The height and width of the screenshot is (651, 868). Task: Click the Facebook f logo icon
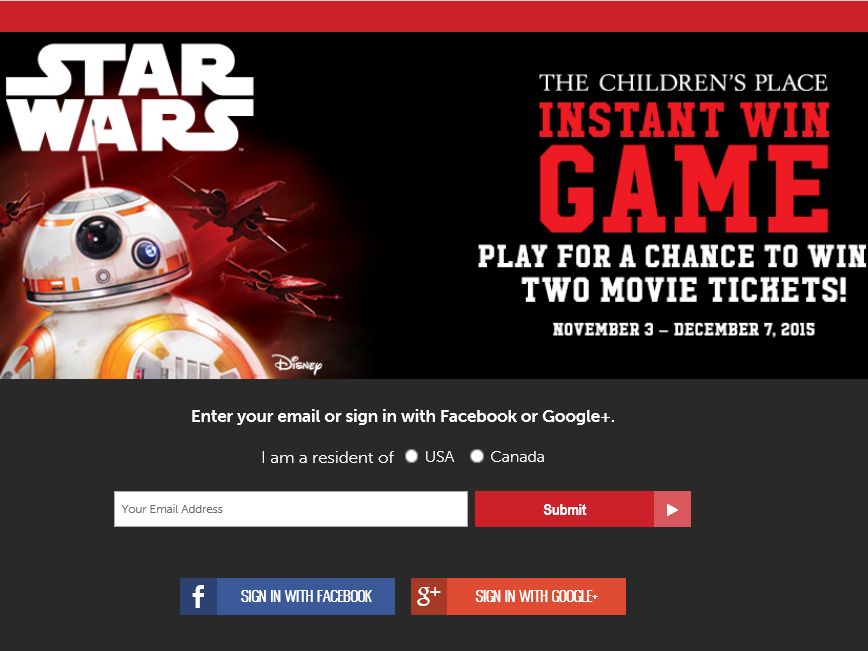198,596
